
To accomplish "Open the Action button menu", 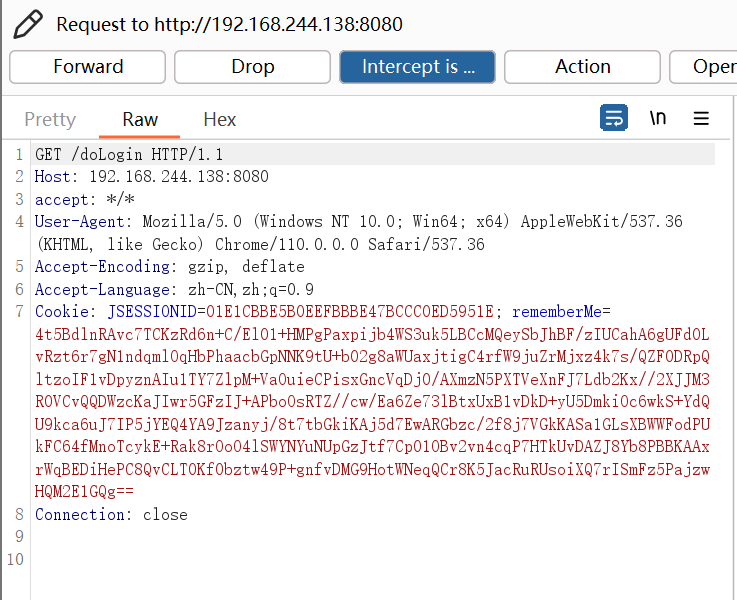I will pos(582,67).
